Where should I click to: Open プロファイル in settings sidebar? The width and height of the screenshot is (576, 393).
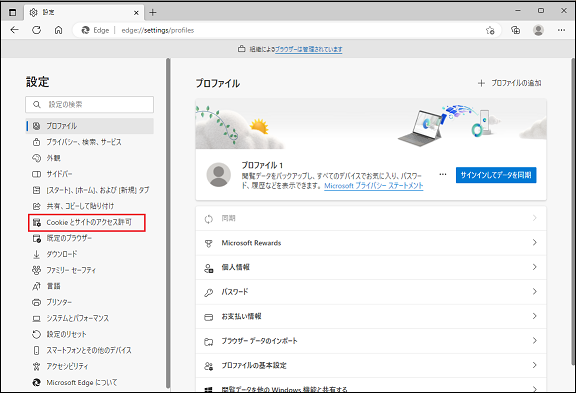(90, 126)
